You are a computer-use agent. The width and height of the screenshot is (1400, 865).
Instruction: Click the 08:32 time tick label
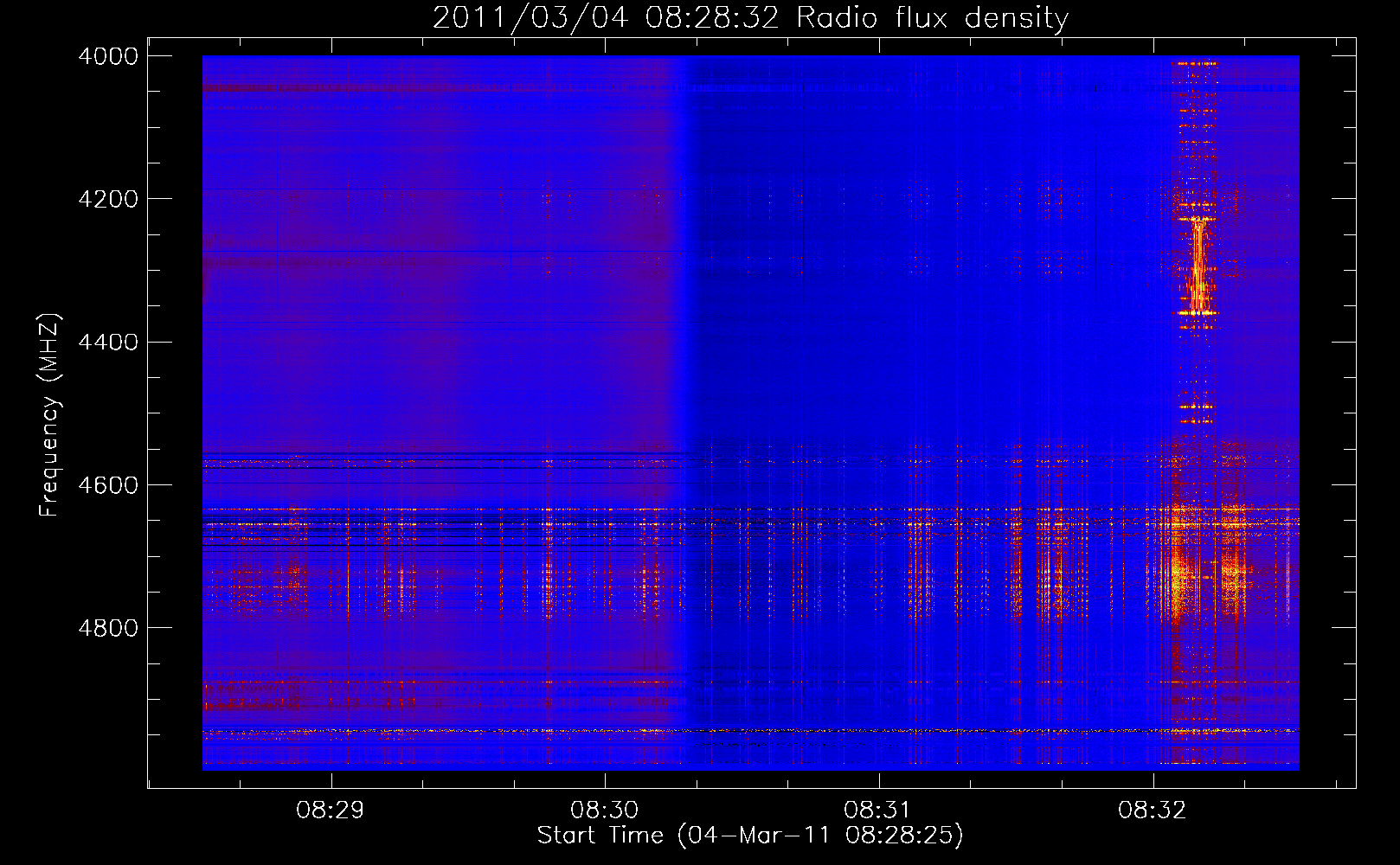(x=1153, y=811)
